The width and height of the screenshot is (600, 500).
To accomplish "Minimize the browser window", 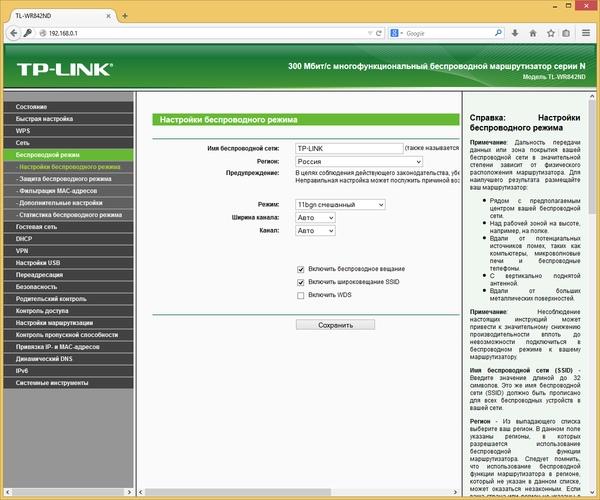I will pyautogui.click(x=555, y=6).
